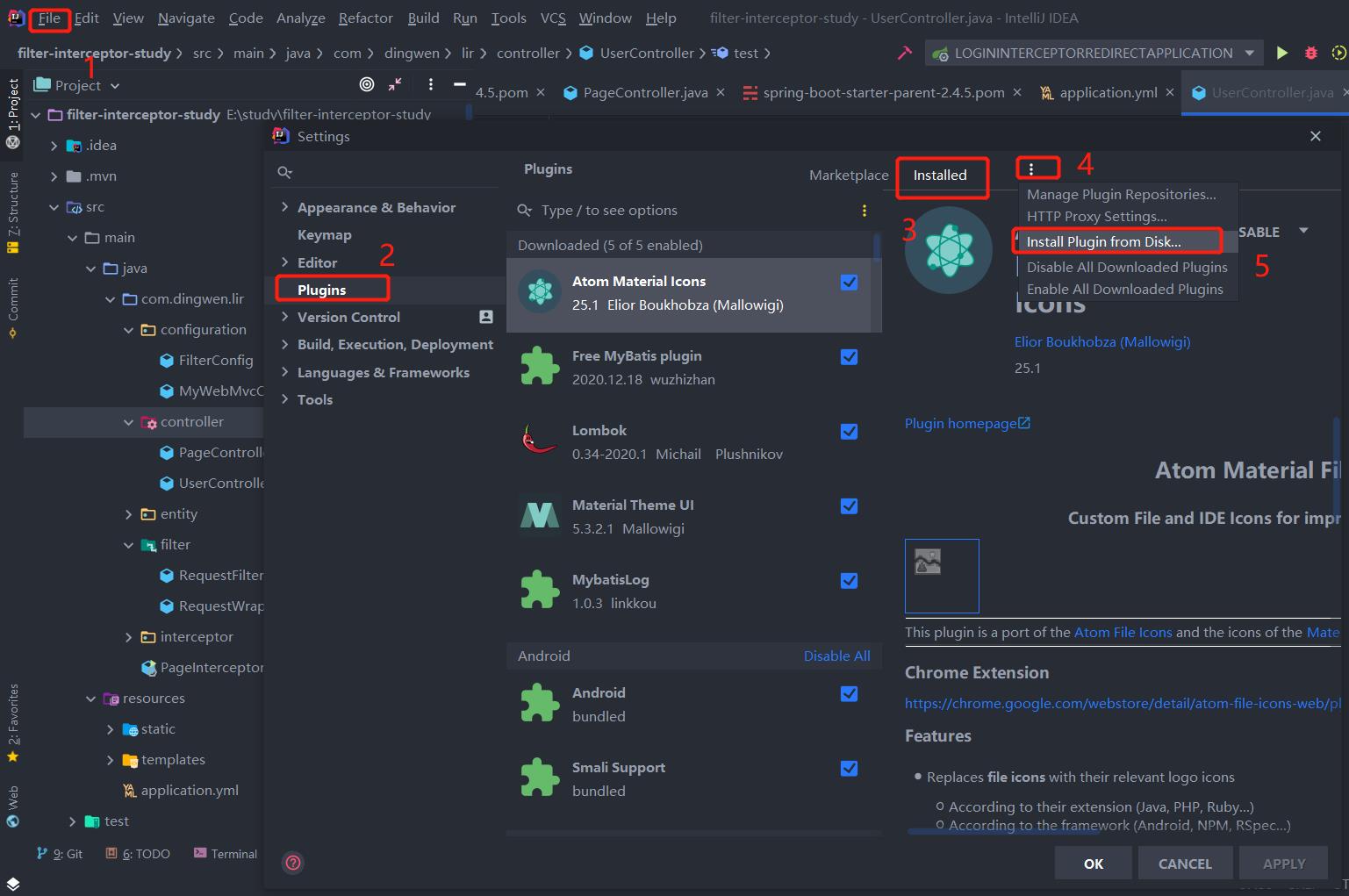Click collapse all icon in Project panel
The image size is (1349, 896).
[x=396, y=84]
